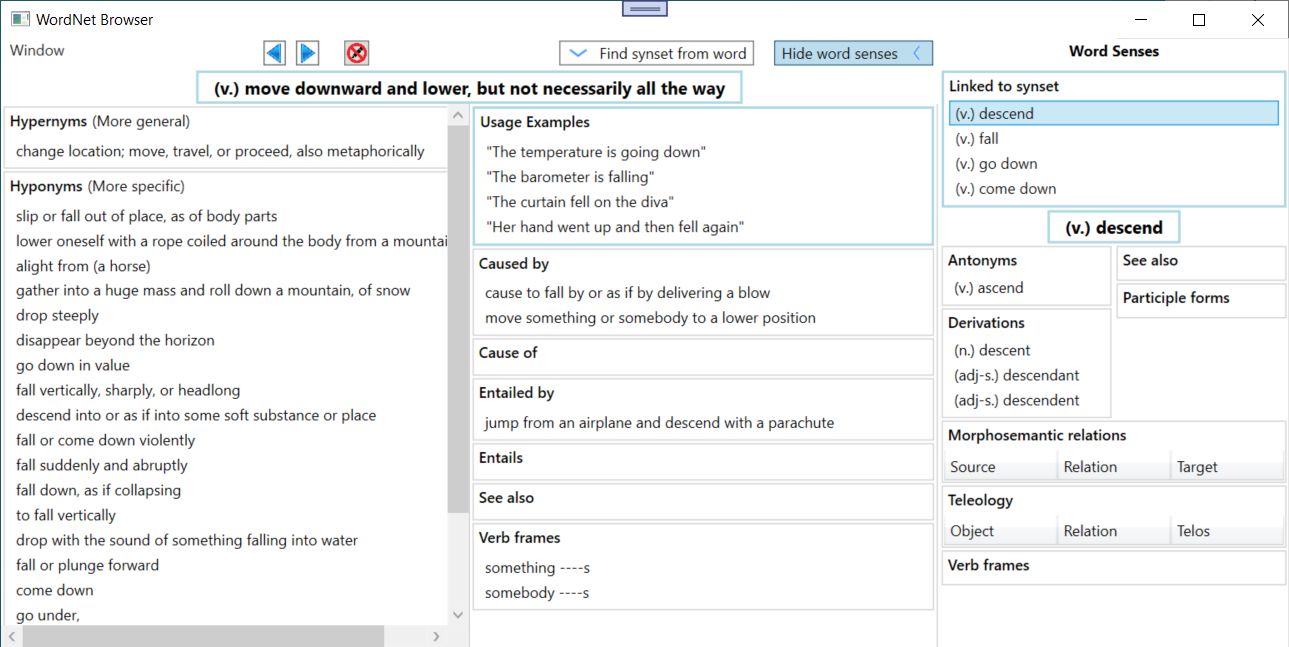Click the horizontal scrollbar right arrow

point(436,636)
